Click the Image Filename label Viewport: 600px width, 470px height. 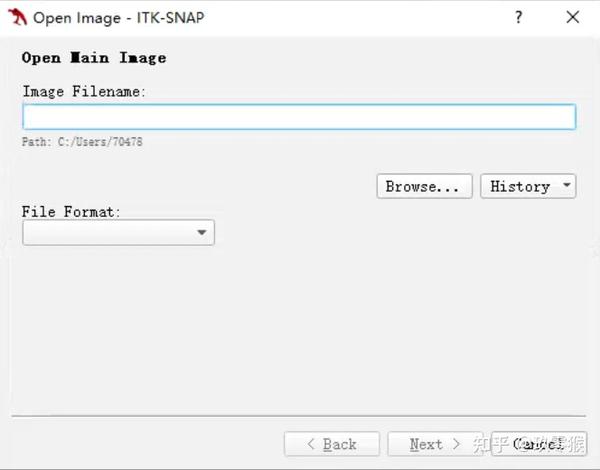(84, 91)
